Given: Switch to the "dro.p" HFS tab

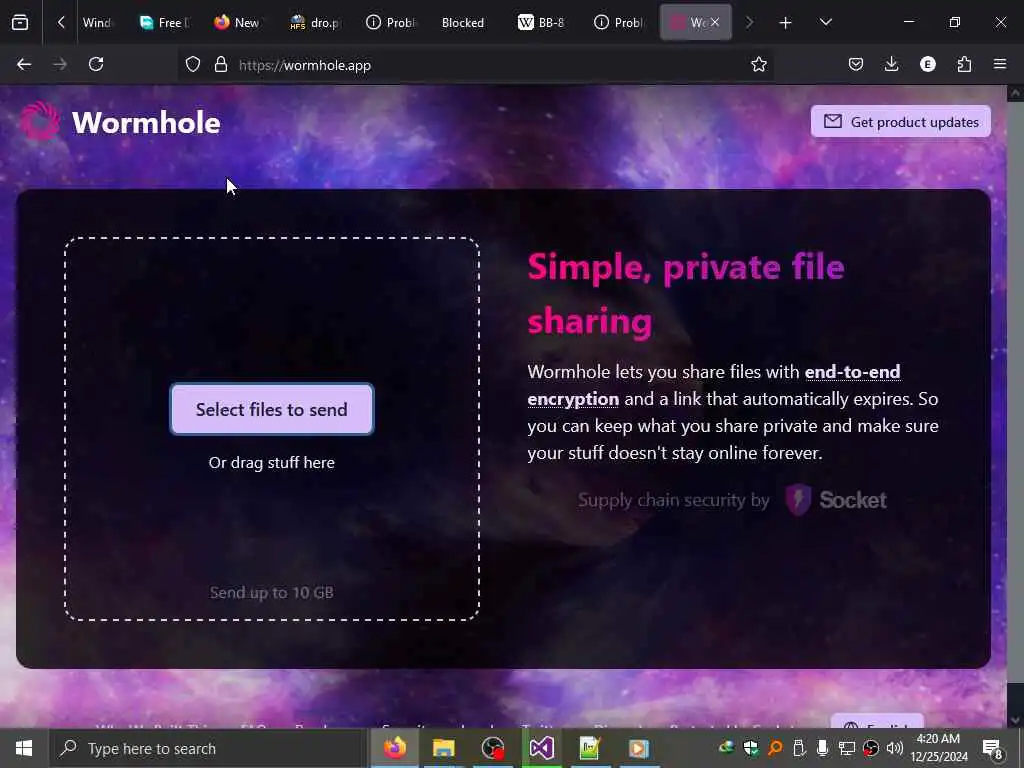Looking at the screenshot, I should tap(316, 23).
